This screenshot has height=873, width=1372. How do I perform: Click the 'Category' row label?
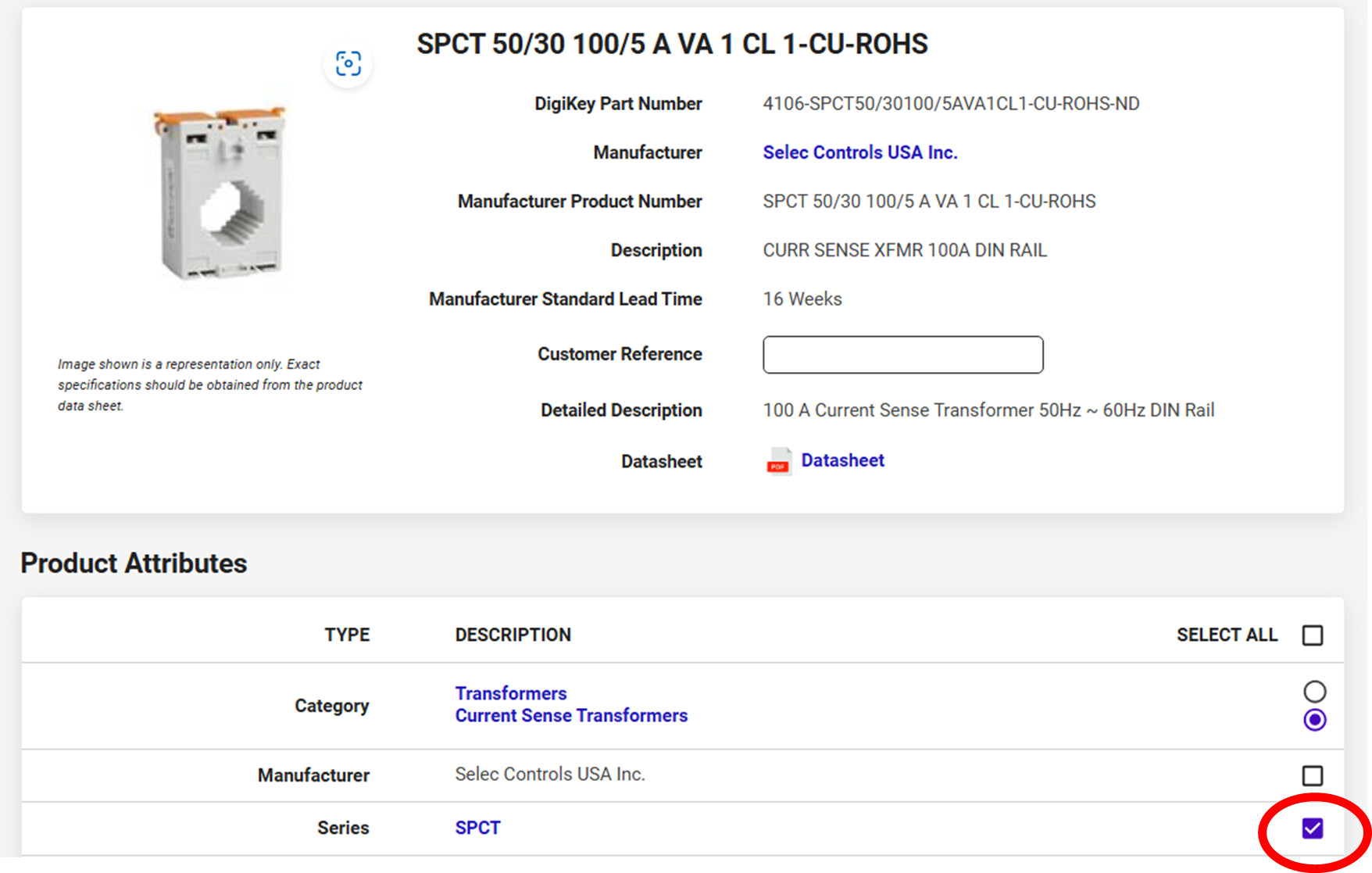click(331, 706)
